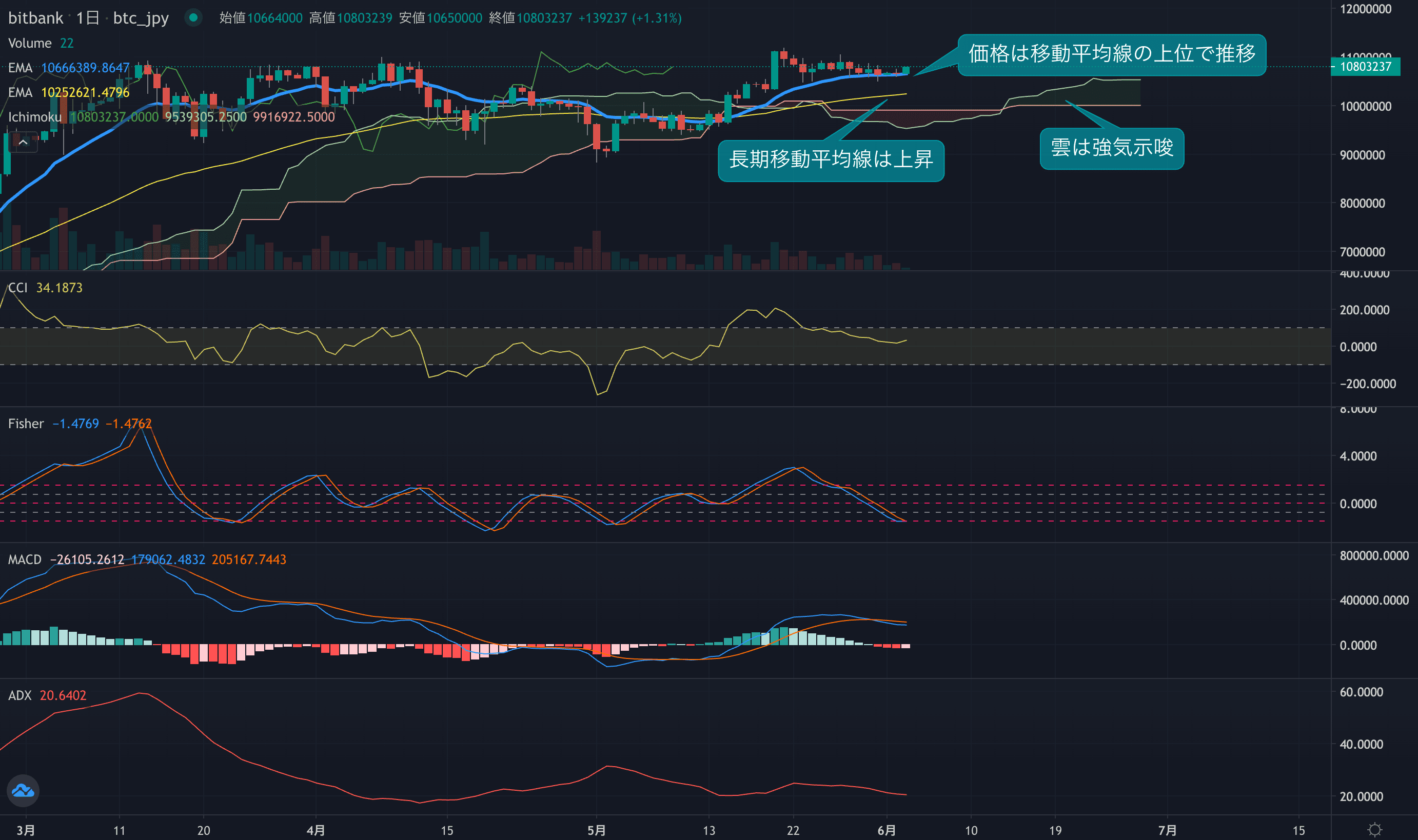This screenshot has height=840, width=1418.
Task: Click the CCI indicator label
Action: click(17, 288)
